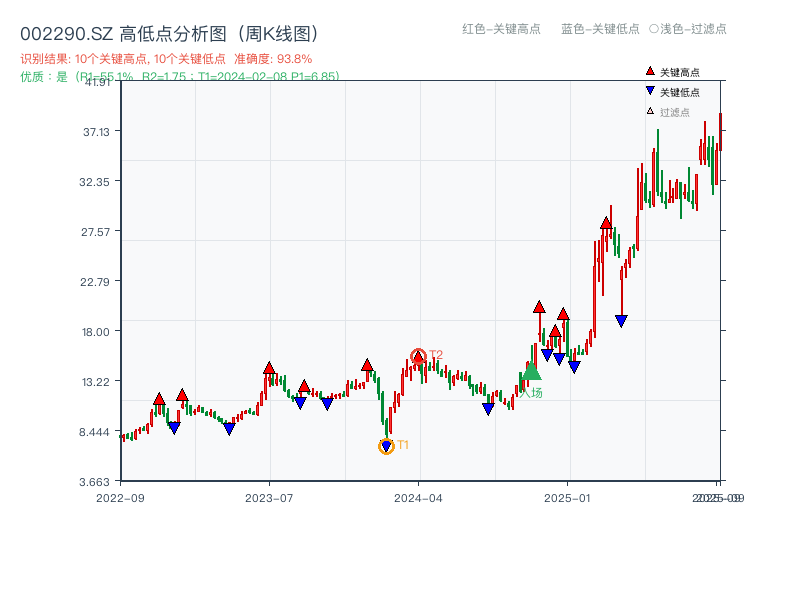Screen dimensions: 800x600
Task: Click y-axis value 22.79
Action: [x=95, y=282]
